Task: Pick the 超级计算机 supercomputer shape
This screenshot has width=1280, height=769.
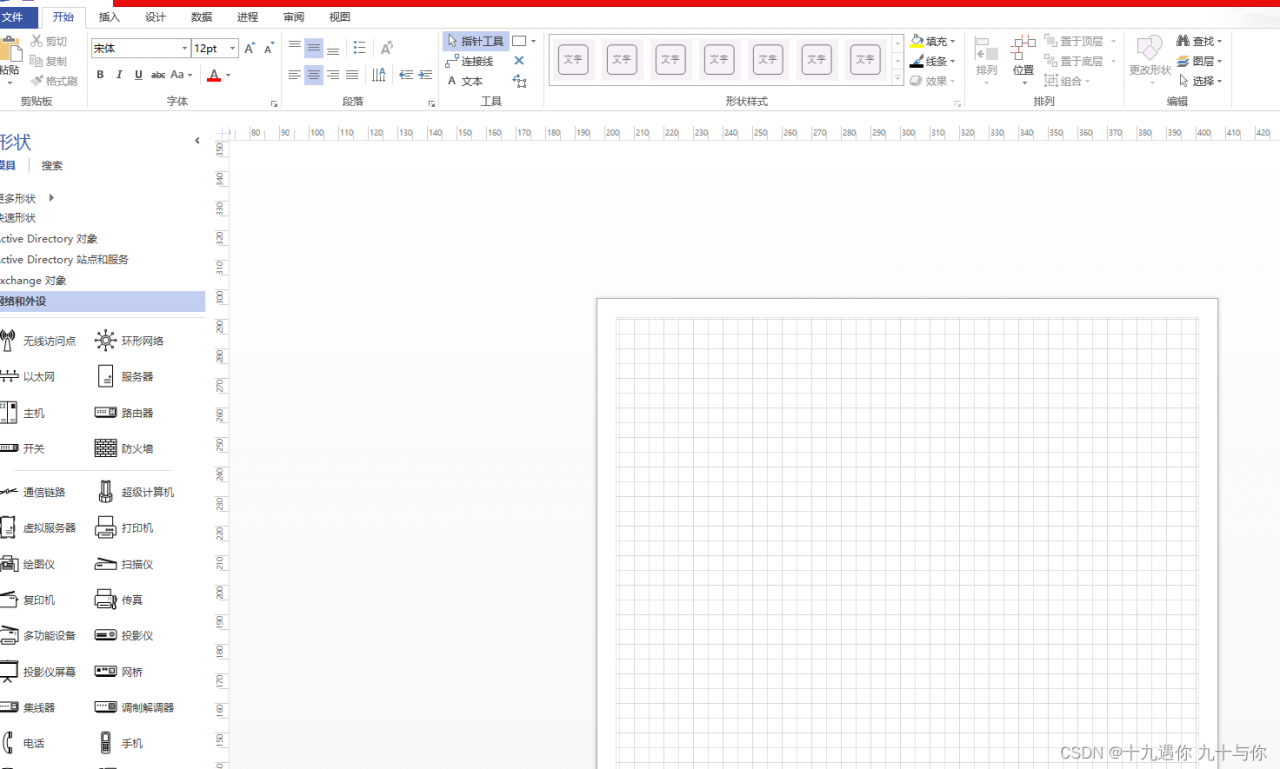Action: click(135, 492)
